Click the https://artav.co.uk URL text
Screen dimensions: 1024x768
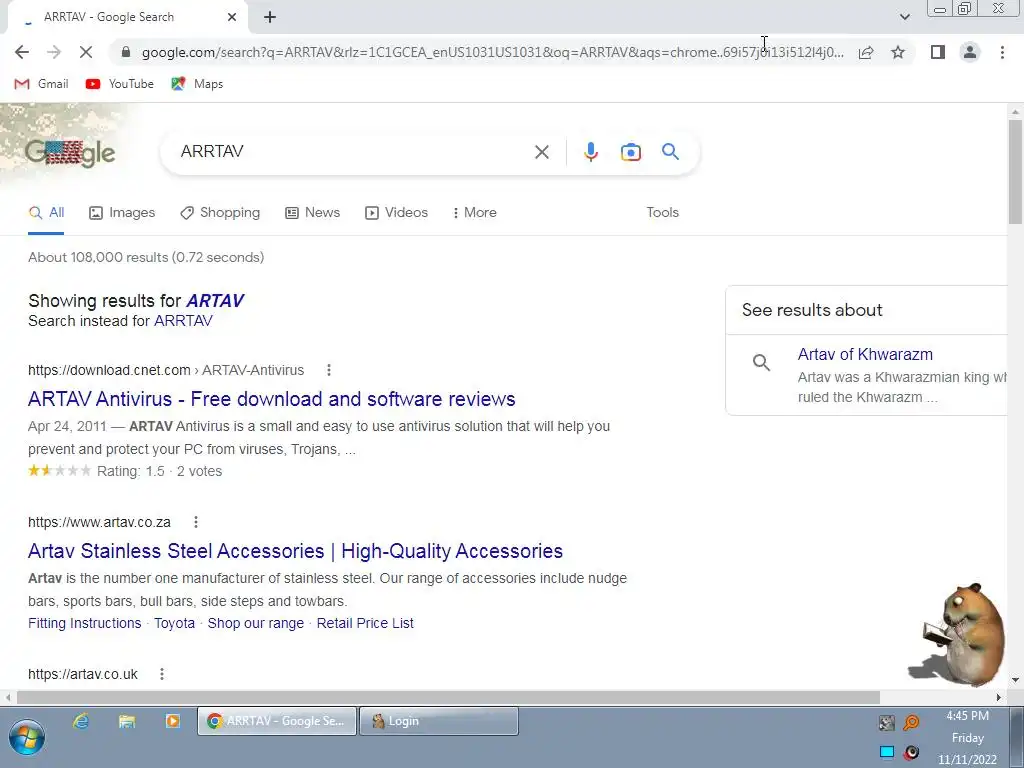pos(83,674)
